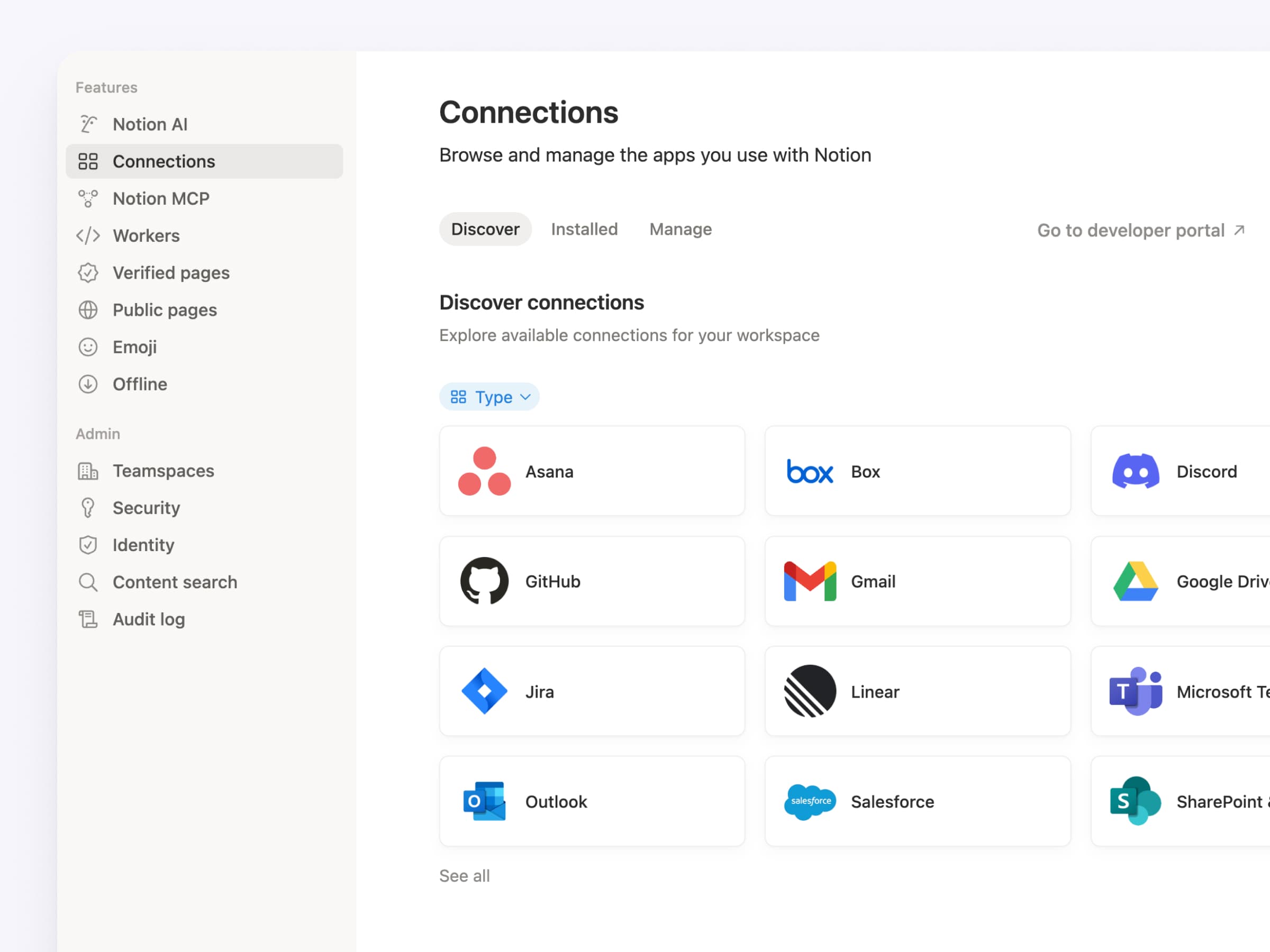This screenshot has width=1270, height=952.
Task: Open Audit log admin label
Action: click(x=149, y=619)
